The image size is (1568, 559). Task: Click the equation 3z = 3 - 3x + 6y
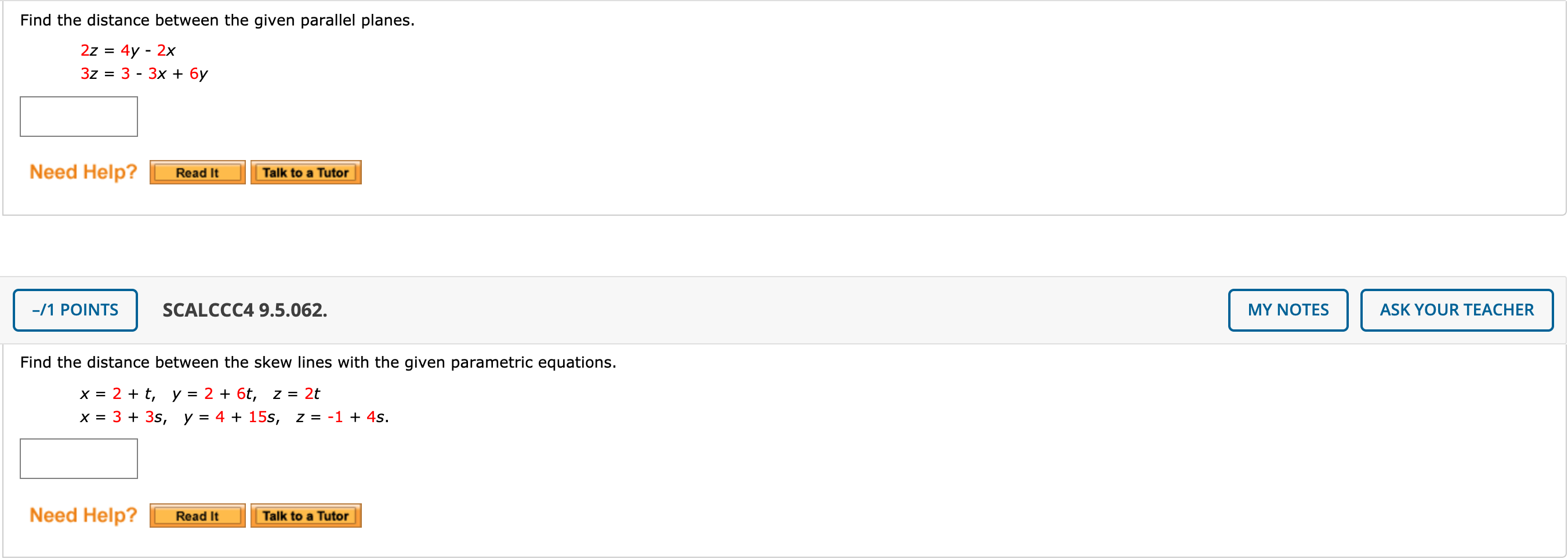(x=144, y=73)
